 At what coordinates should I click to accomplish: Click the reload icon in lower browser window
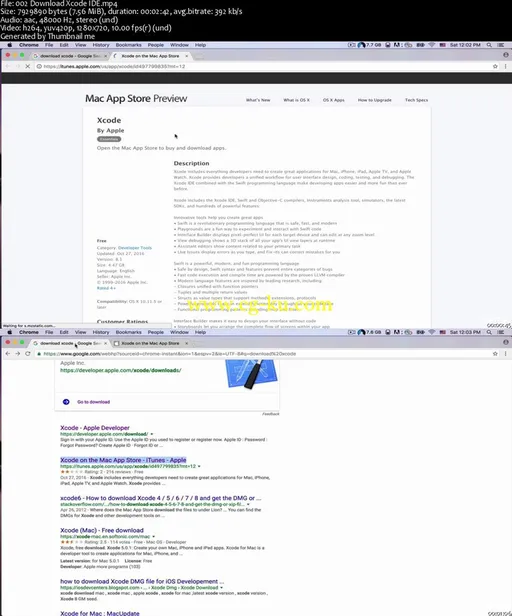(x=28, y=354)
